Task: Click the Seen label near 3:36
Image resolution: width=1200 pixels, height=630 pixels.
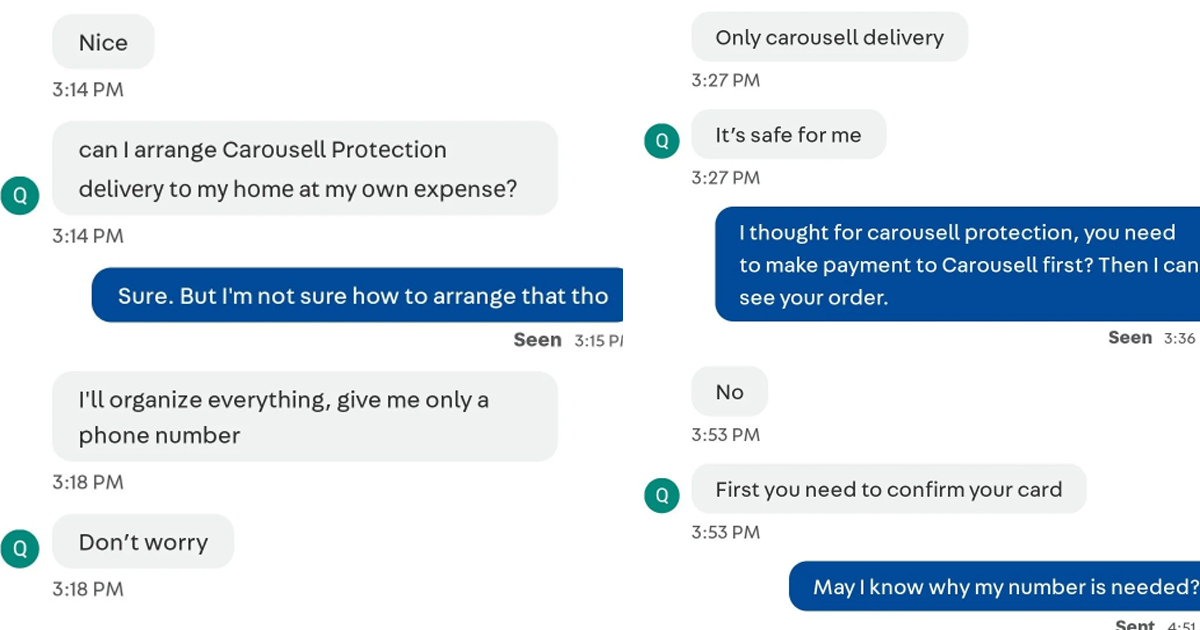Action: pos(1130,337)
